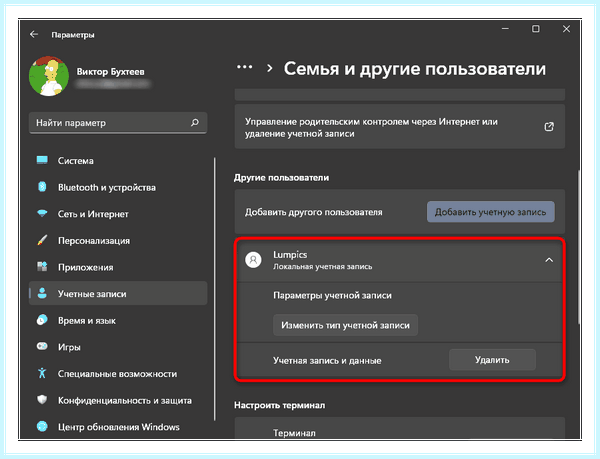This screenshot has height=459, width=600.
Task: Focus the Найти параметр search field
Action: click(x=118, y=123)
